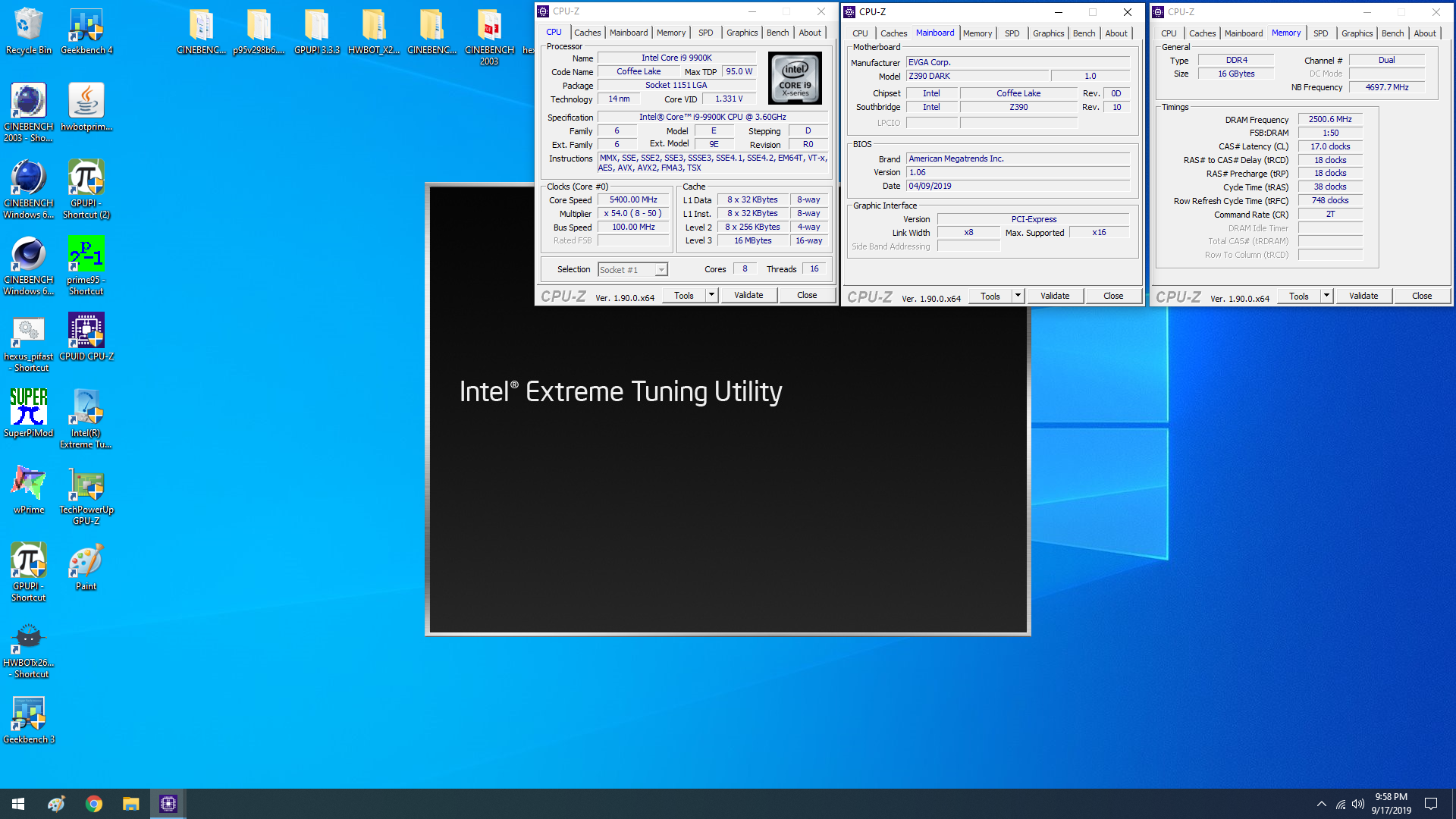Click the NB Frequency 4697.7 MHz field

1386,88
